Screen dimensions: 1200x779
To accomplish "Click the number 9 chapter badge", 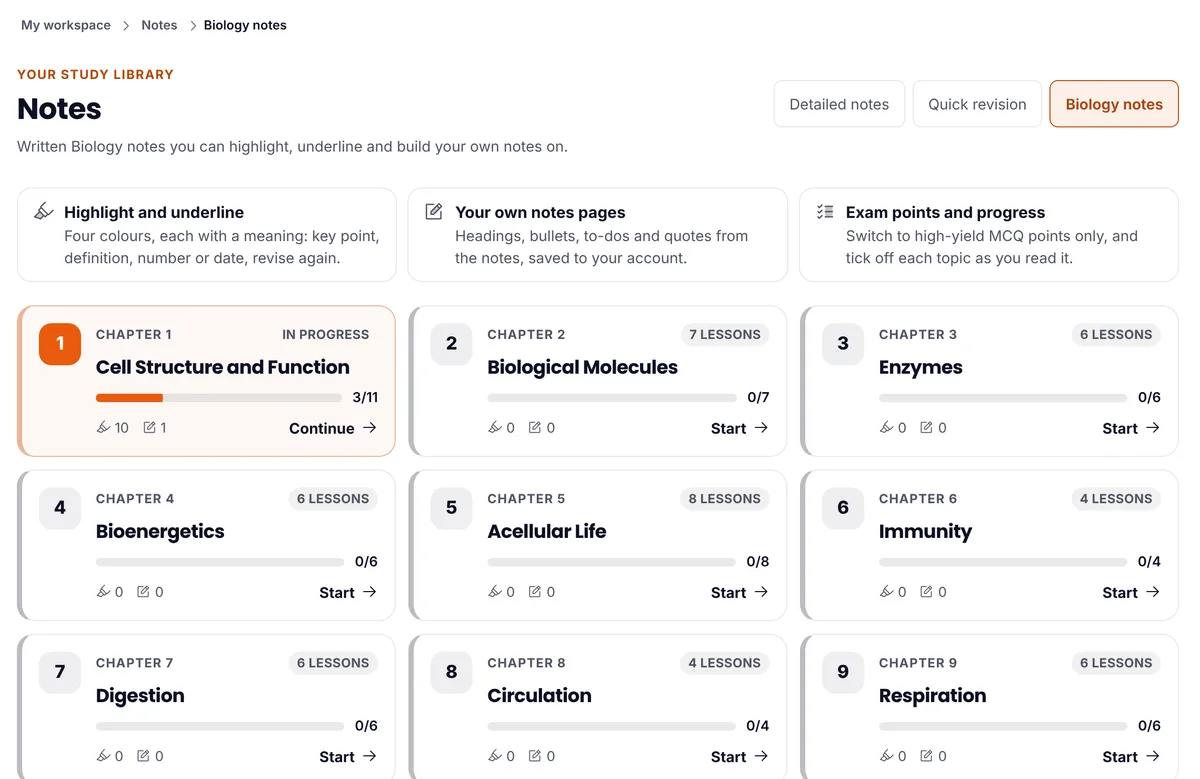I will (x=843, y=672).
